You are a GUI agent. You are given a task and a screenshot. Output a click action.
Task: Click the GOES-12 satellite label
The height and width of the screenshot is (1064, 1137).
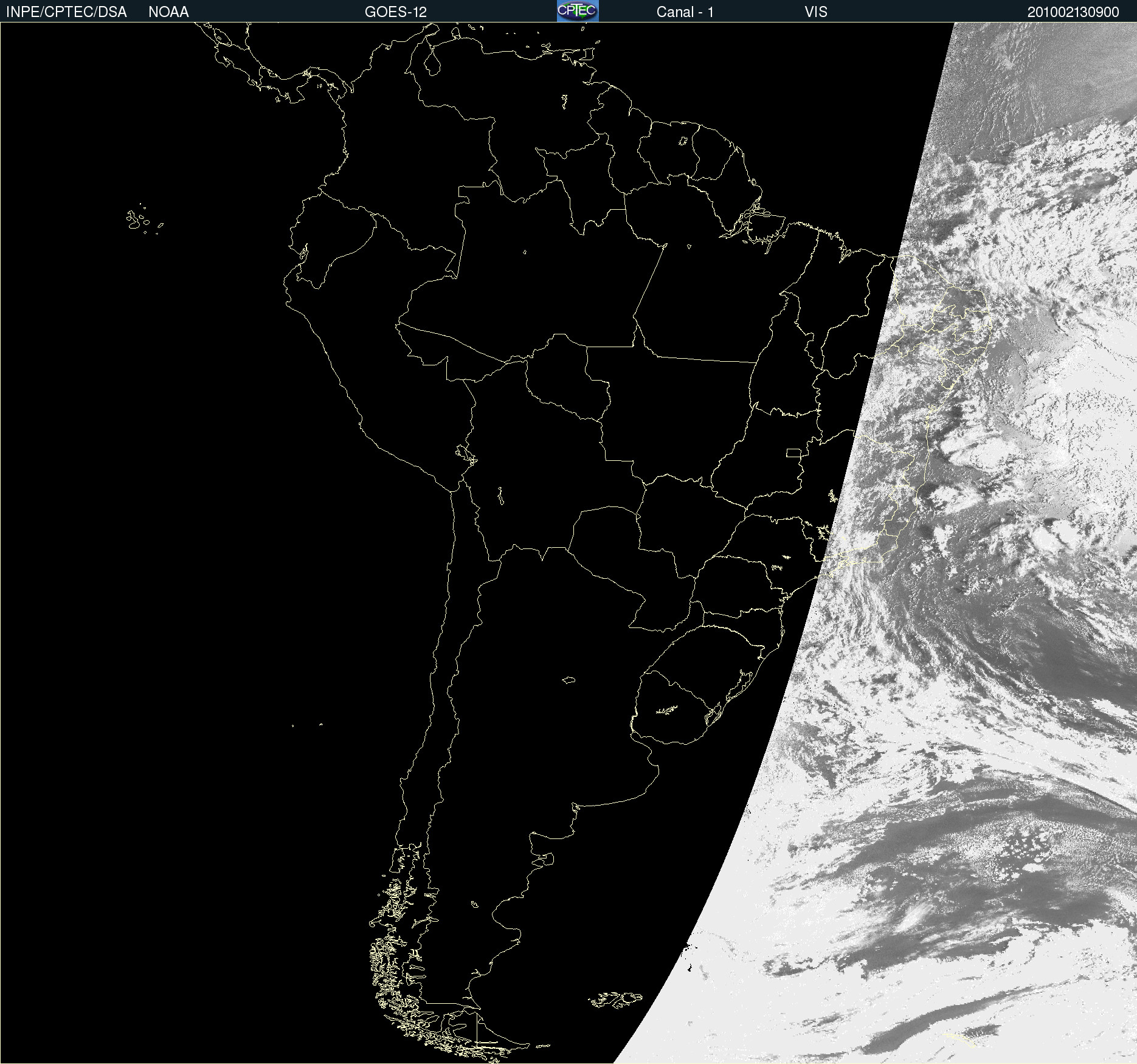[396, 12]
